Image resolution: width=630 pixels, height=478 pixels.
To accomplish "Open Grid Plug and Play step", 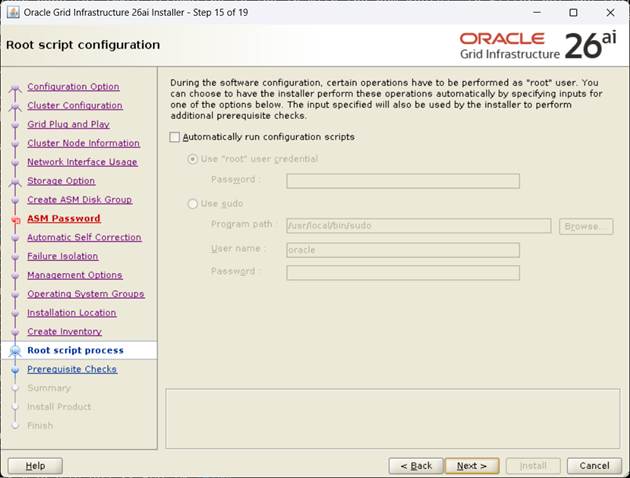I will coord(68,124).
